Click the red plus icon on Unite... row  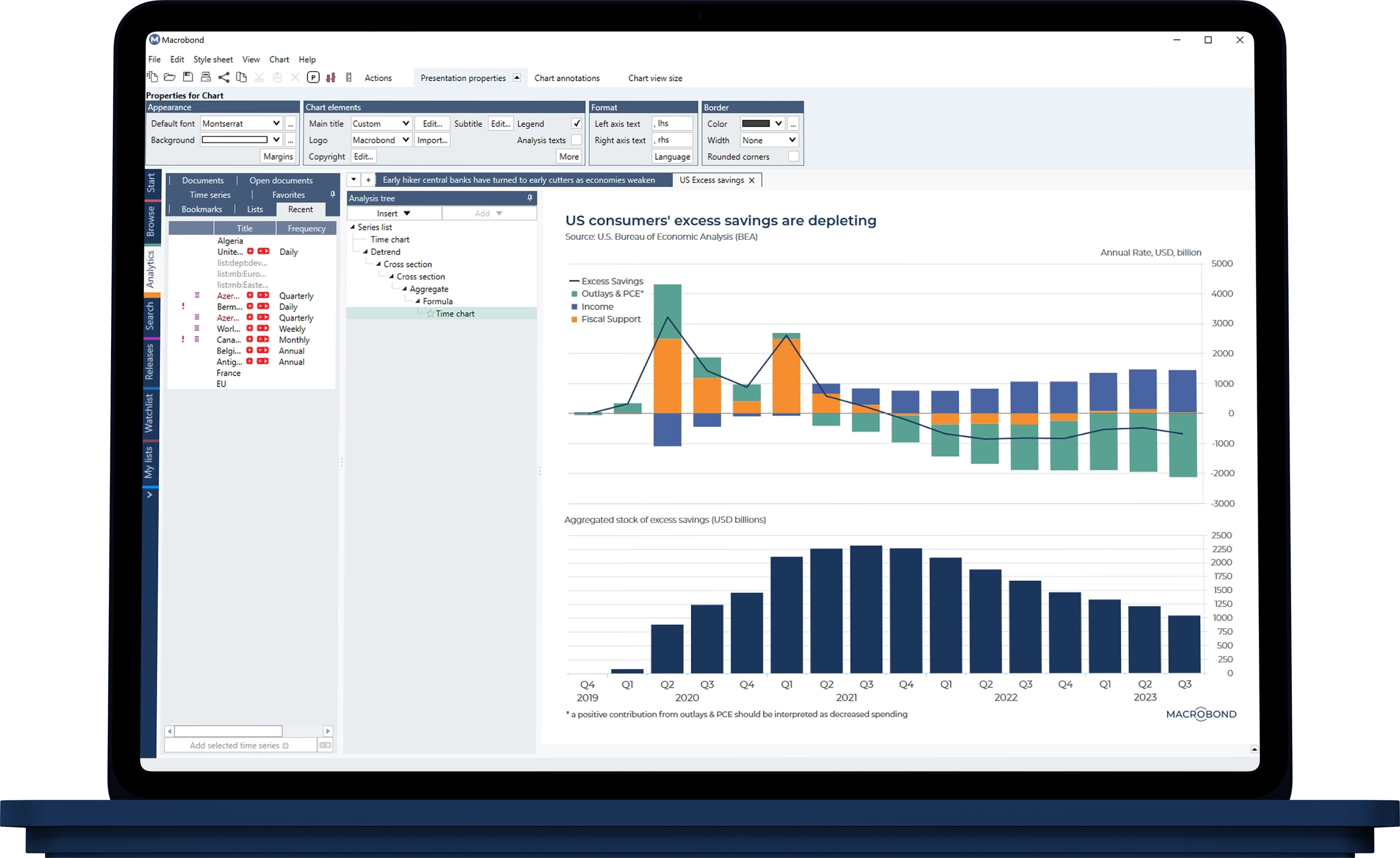[x=250, y=251]
